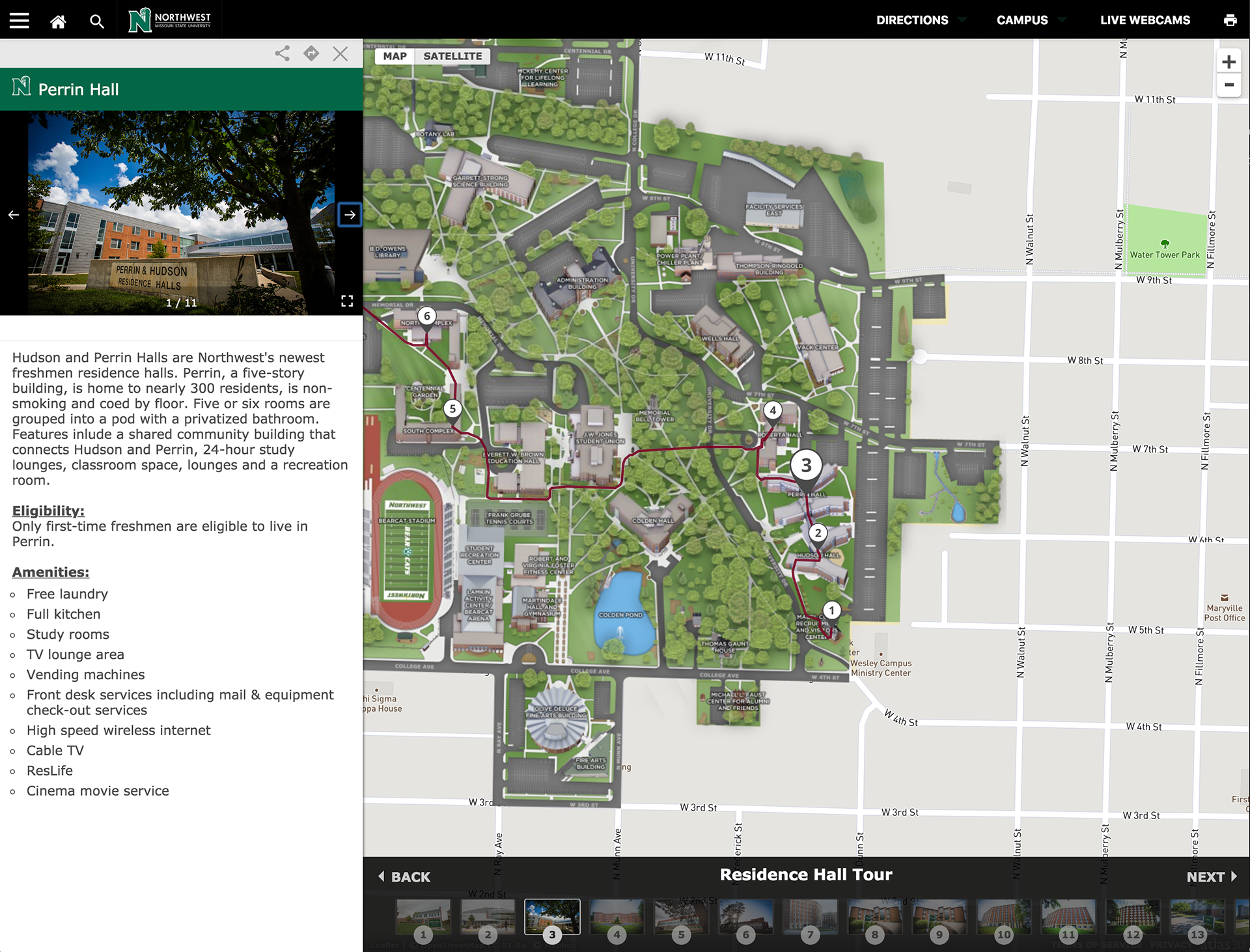Select tour stop marker 6 on map
Screen dimensions: 1250x952
tap(426, 316)
